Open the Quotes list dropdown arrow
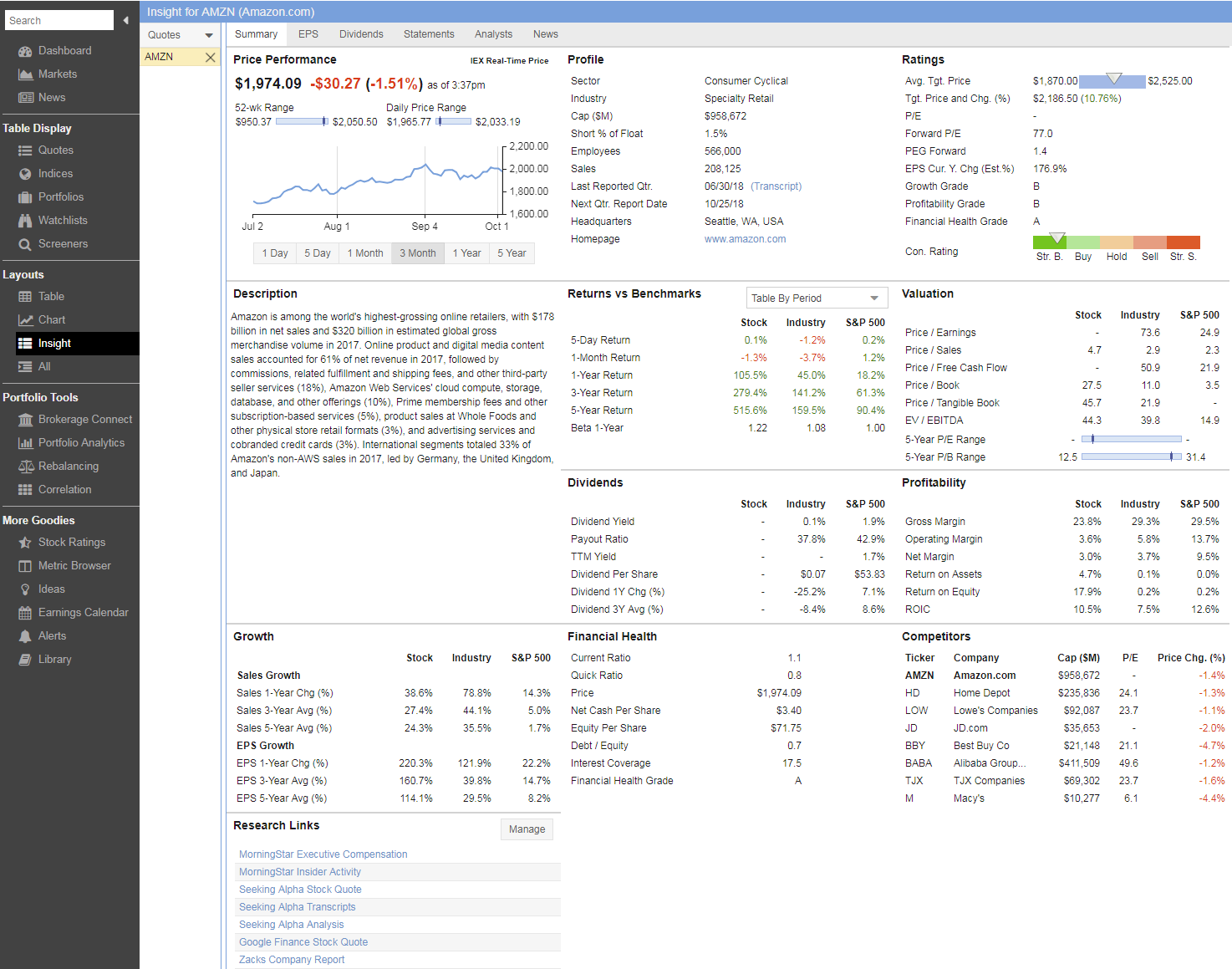 pos(209,35)
